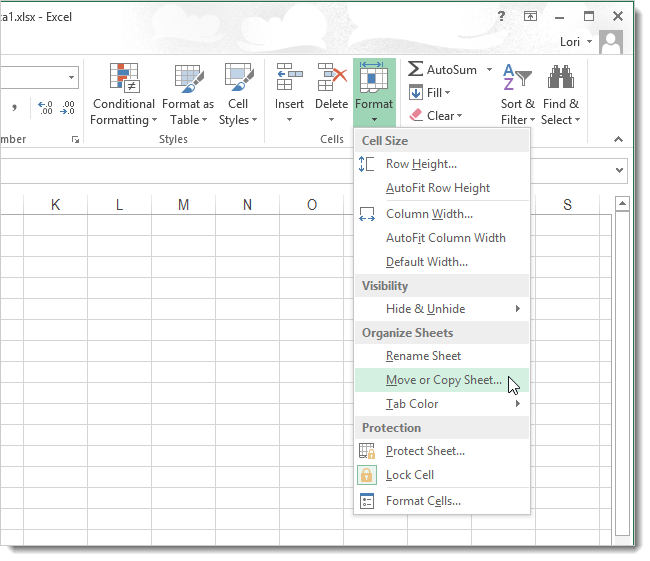Toggle Lock Cell in Format menu
The image size is (650, 561).
coord(409,475)
